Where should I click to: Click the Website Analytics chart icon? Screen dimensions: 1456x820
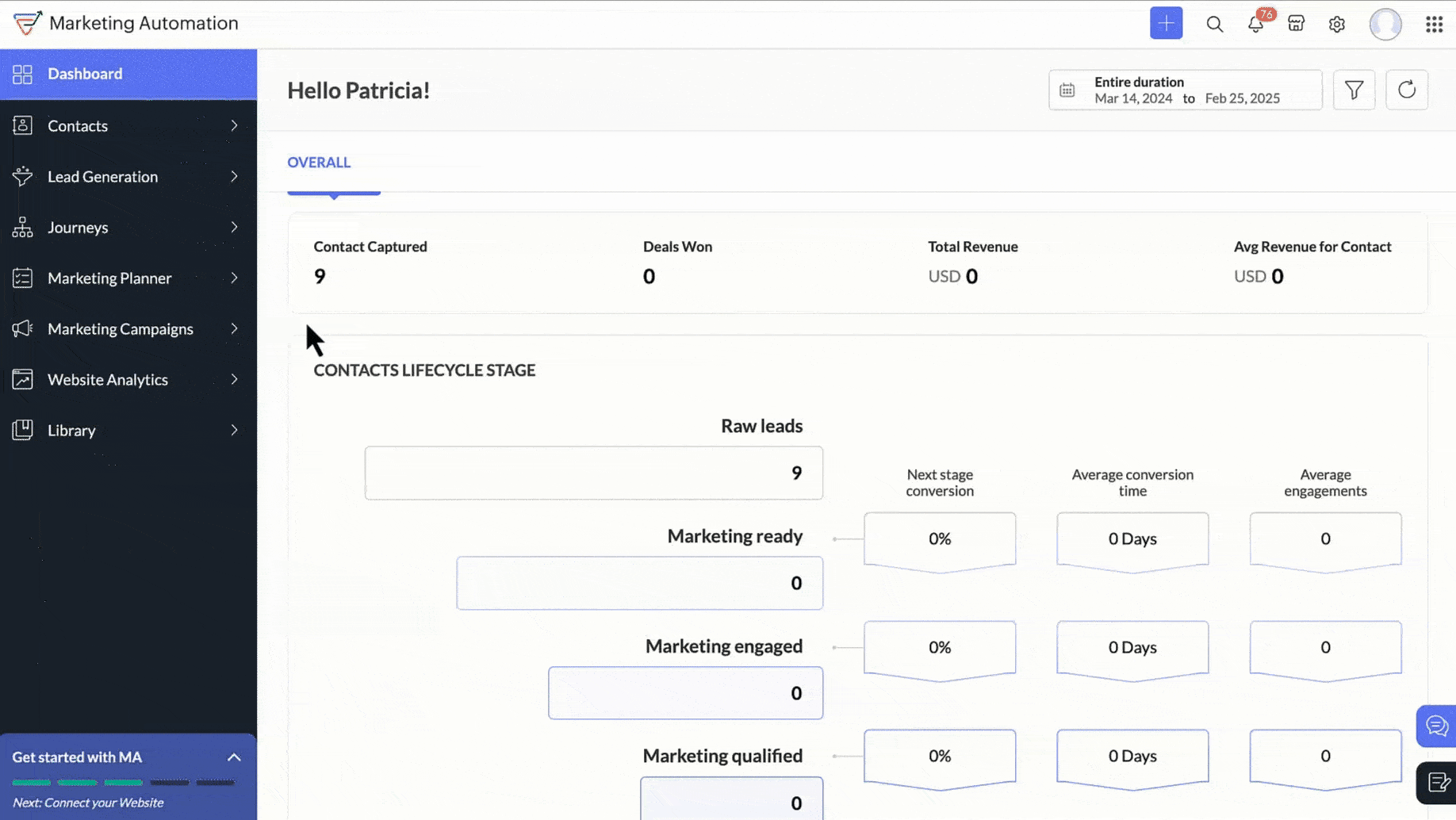22,379
